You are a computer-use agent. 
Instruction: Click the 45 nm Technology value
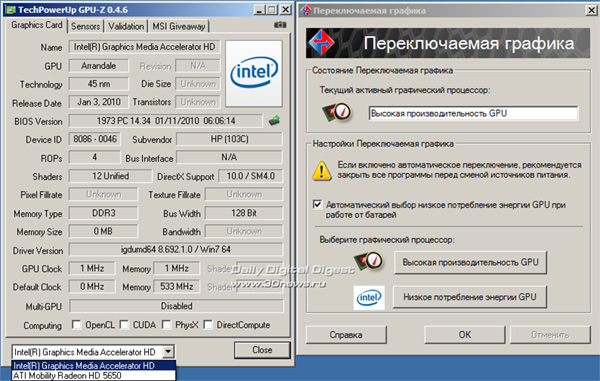pos(98,84)
